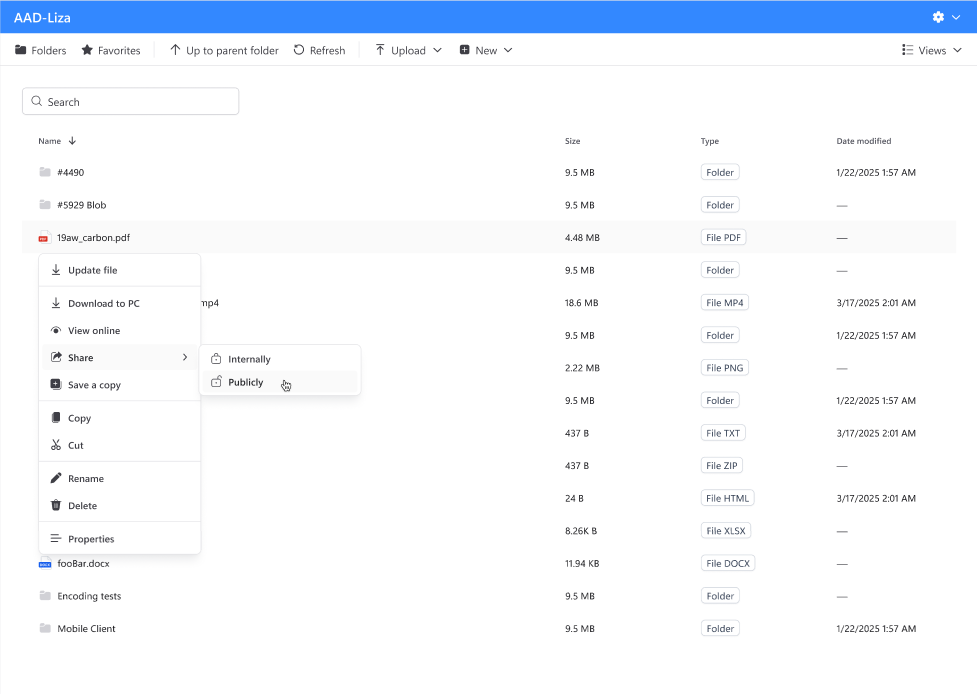The height and width of the screenshot is (694, 977).
Task: Select the Favorites star icon
Action: [x=85, y=50]
